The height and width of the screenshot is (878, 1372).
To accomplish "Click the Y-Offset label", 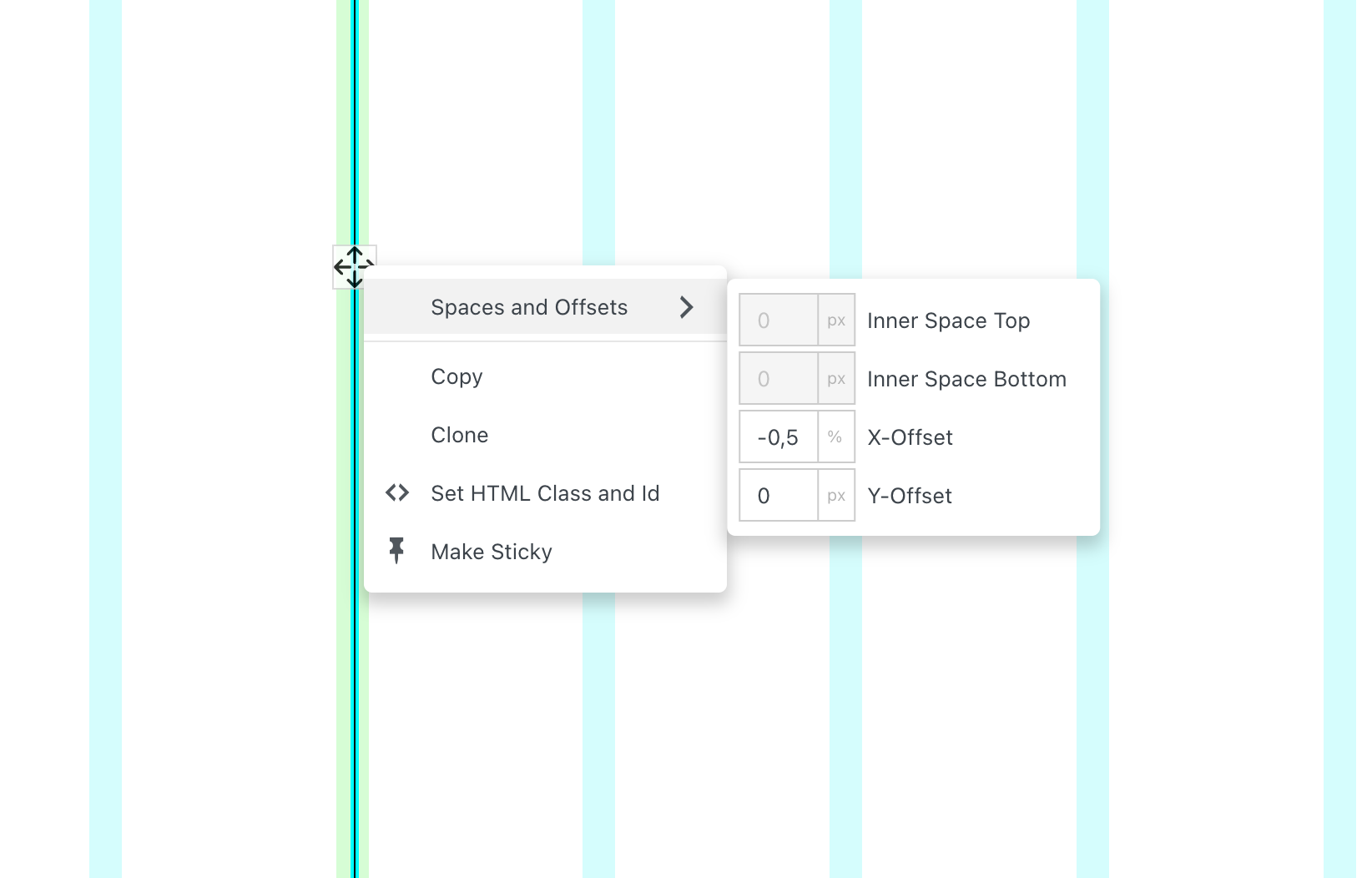I will click(910, 496).
